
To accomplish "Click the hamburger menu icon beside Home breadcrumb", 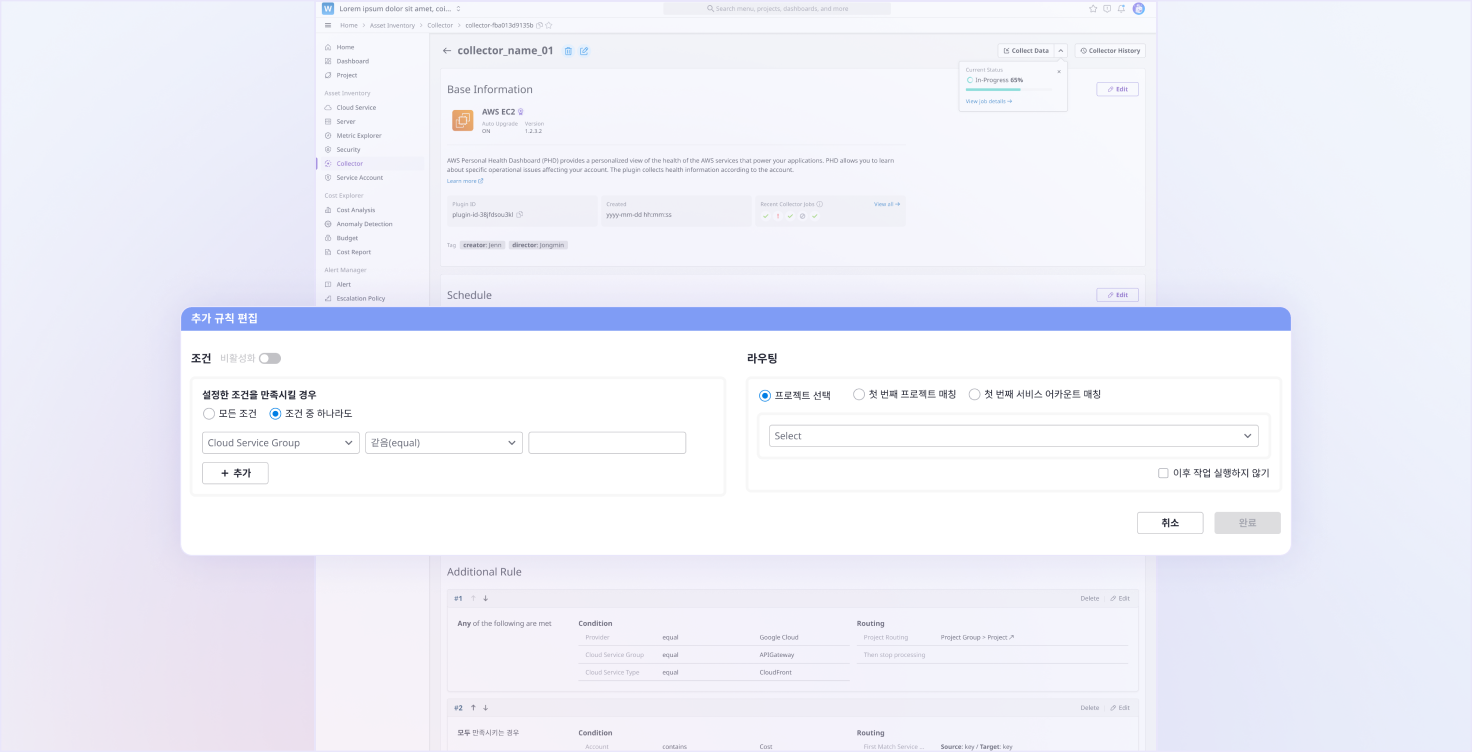I will (x=328, y=25).
